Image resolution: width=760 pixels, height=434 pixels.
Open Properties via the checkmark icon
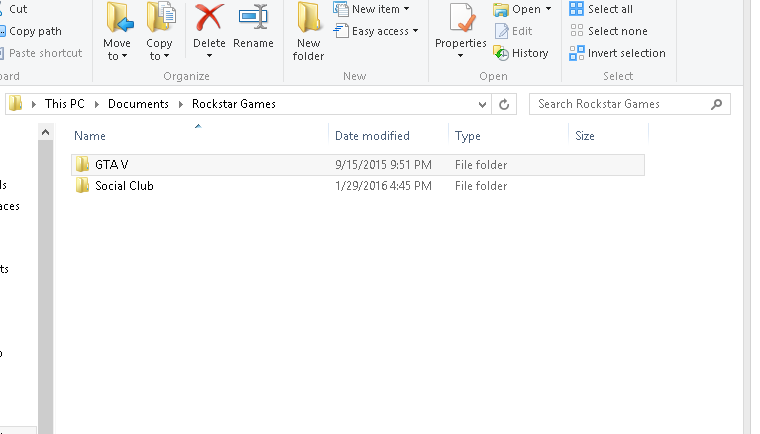(x=461, y=18)
